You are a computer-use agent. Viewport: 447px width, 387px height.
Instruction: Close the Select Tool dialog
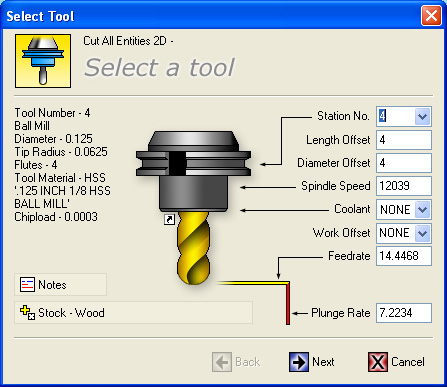click(x=431, y=16)
